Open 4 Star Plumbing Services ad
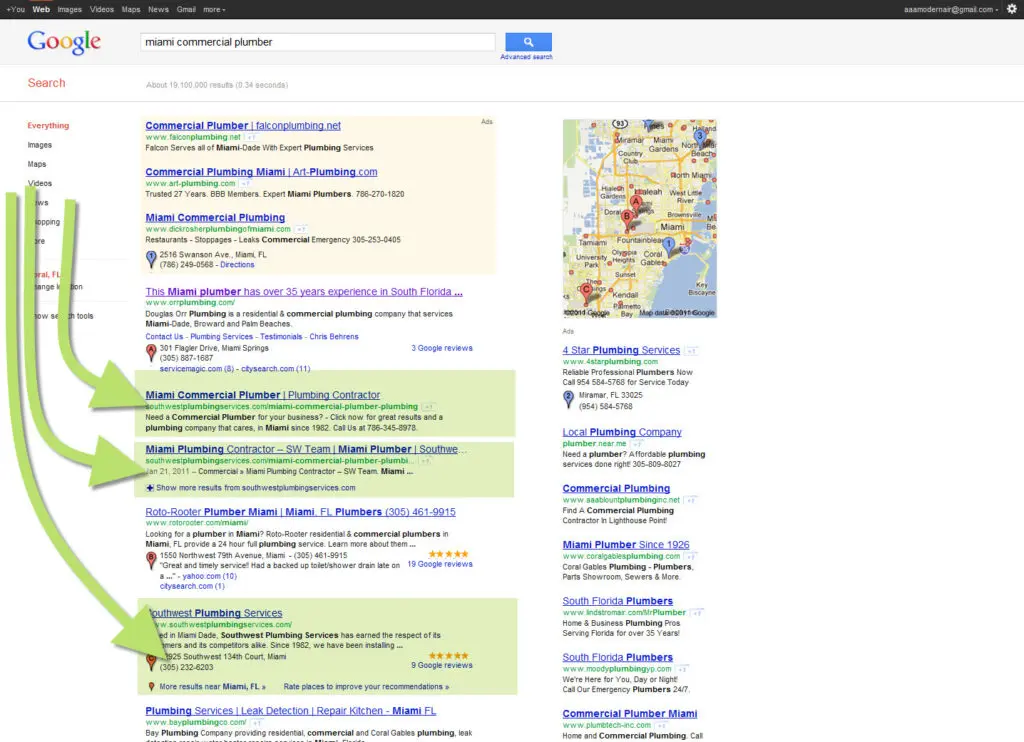Viewport: 1024px width, 742px height. [621, 350]
